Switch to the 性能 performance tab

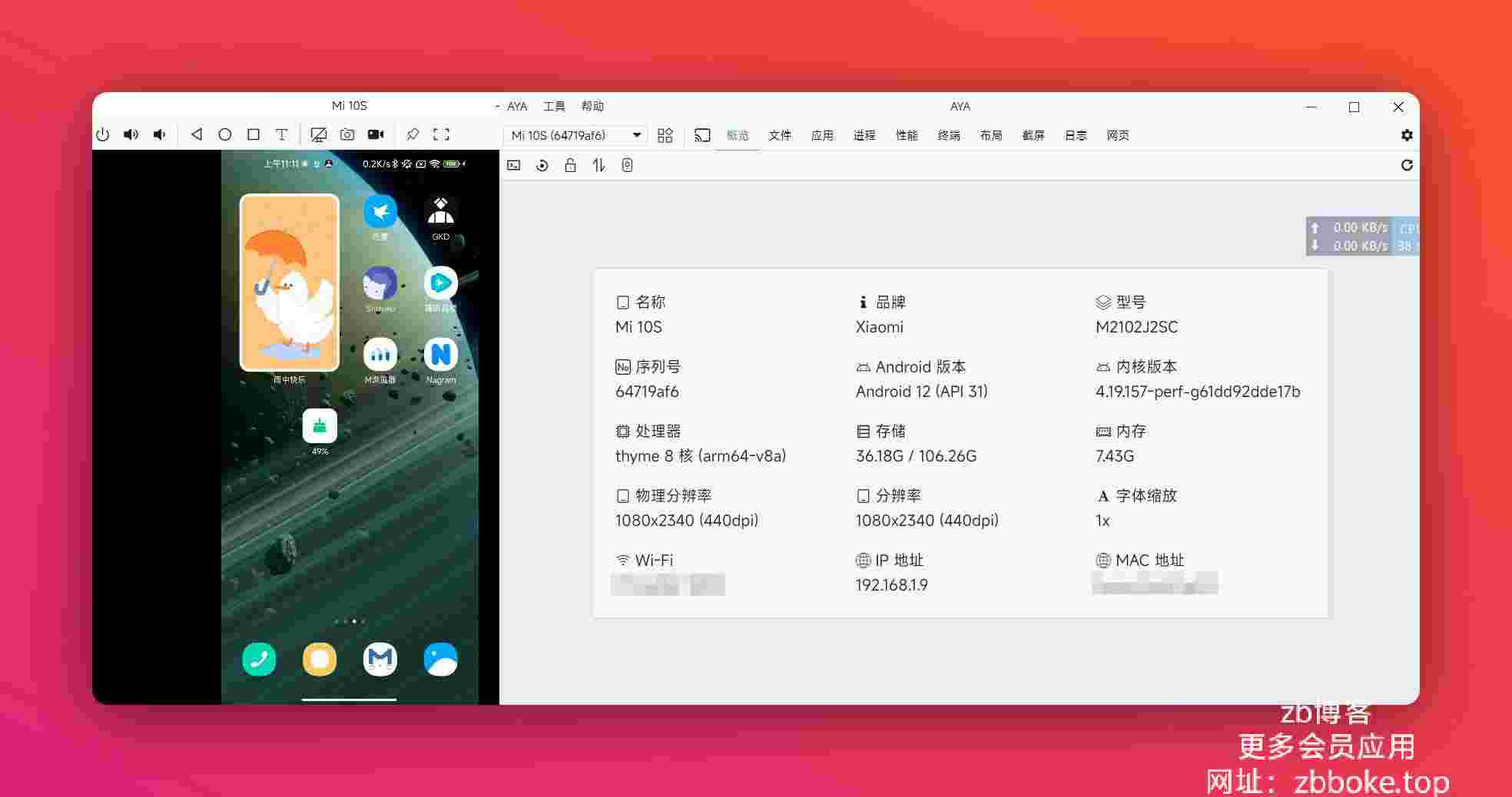point(907,135)
